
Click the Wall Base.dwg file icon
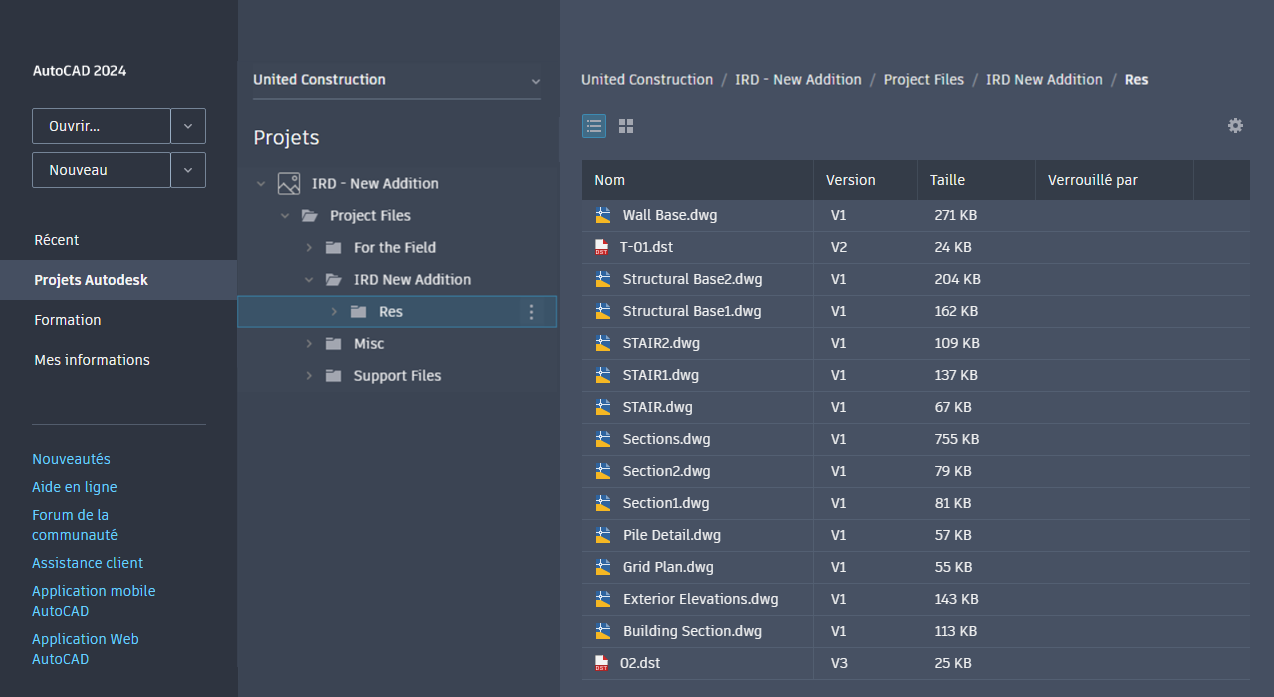pyautogui.click(x=602, y=215)
